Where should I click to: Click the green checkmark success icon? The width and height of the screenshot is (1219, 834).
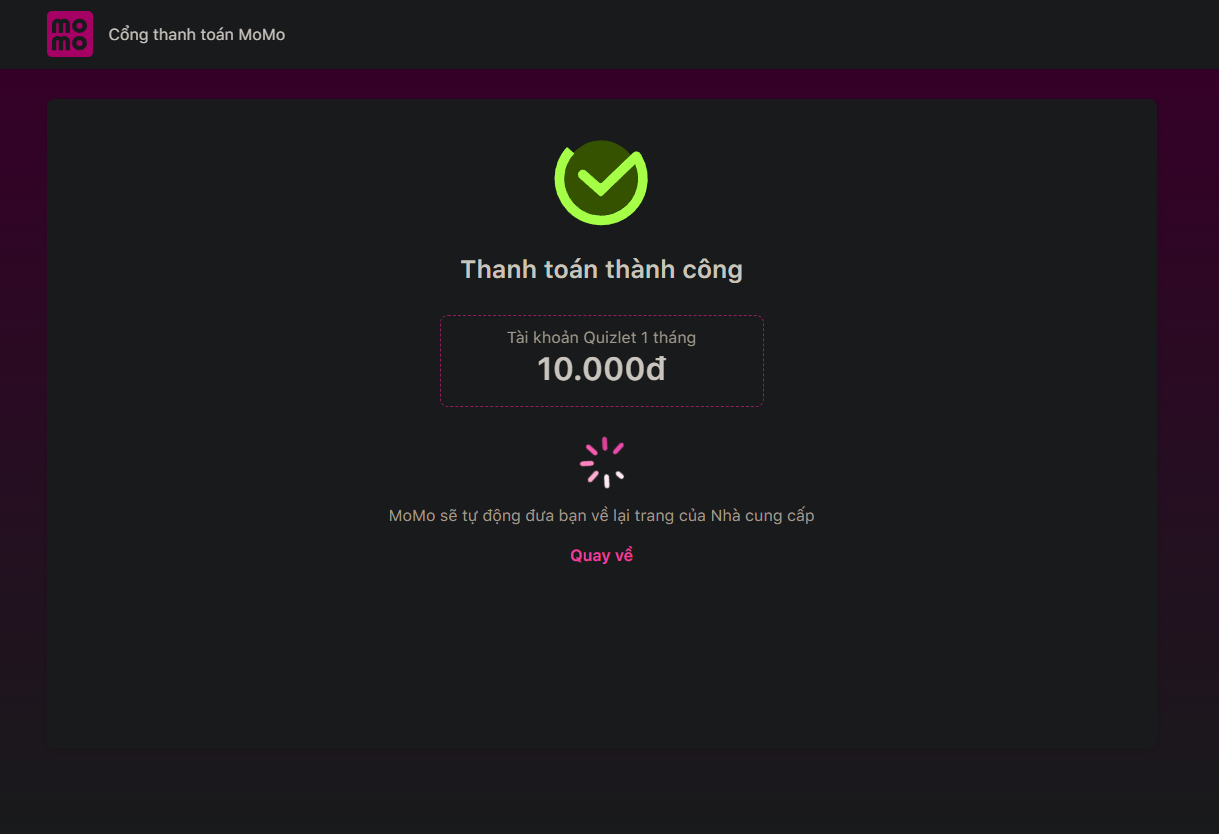click(601, 182)
